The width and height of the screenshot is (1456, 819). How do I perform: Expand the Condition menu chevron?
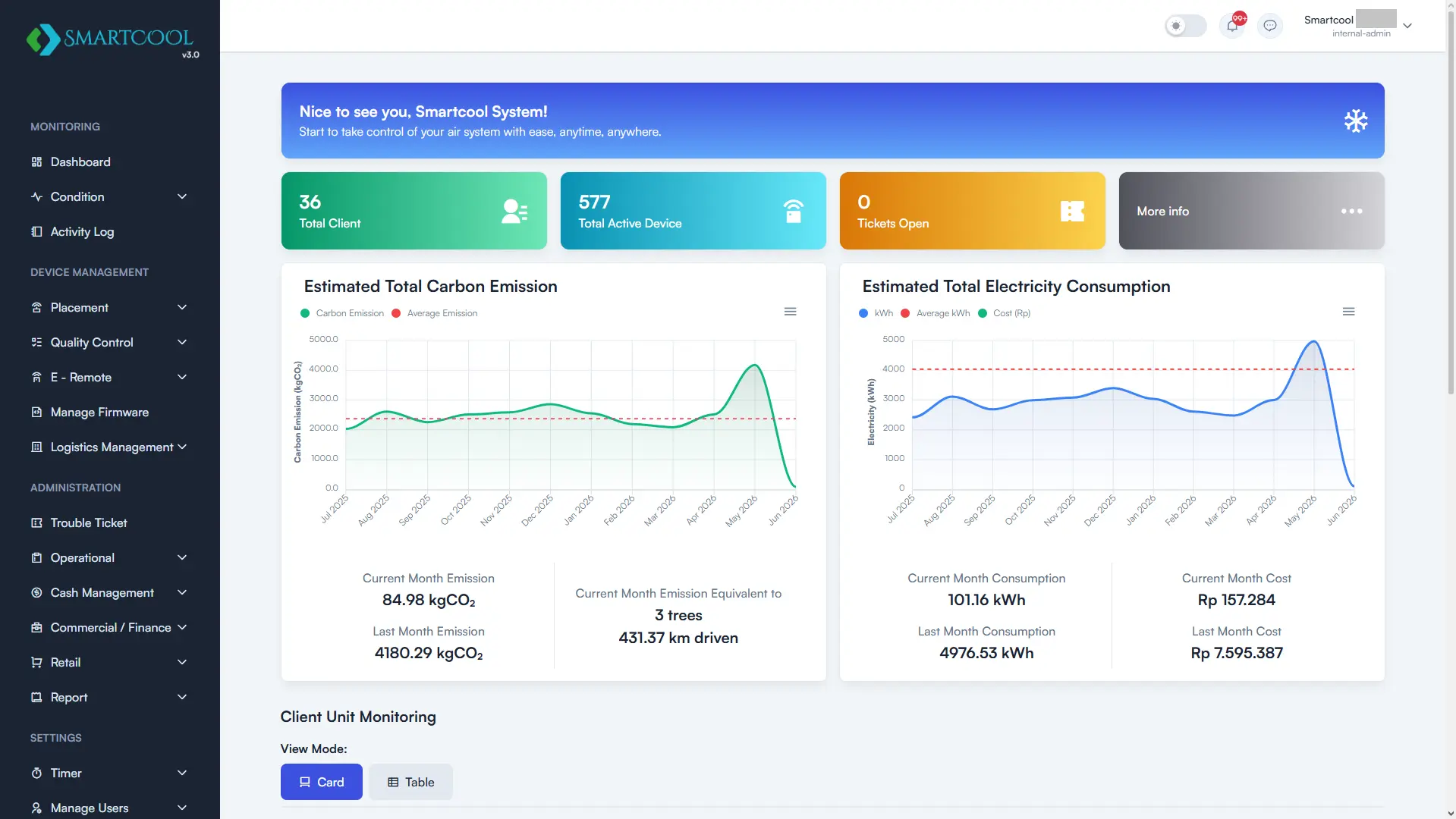182,197
